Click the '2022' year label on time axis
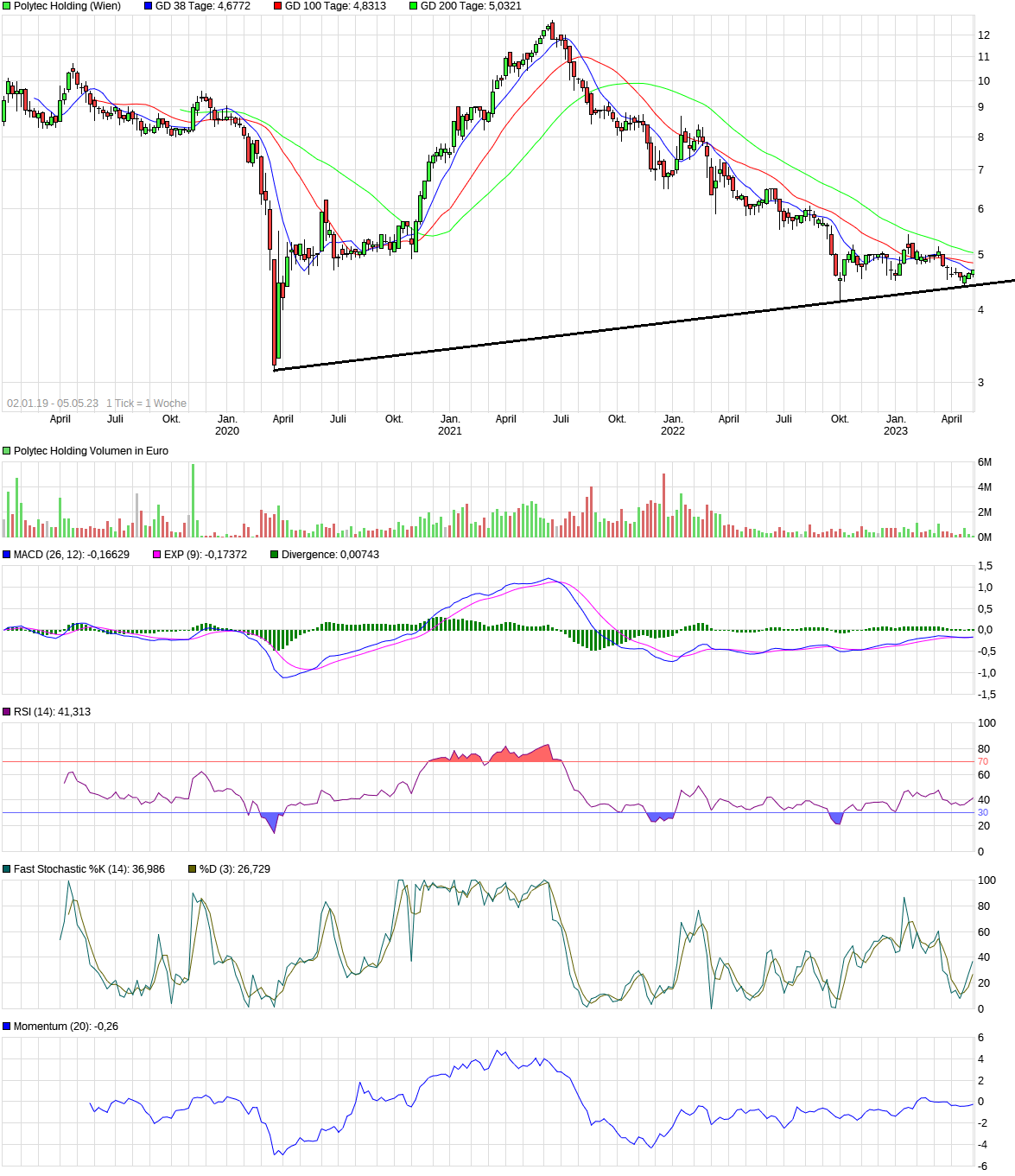This screenshot has width=1015, height=1176. point(673,431)
